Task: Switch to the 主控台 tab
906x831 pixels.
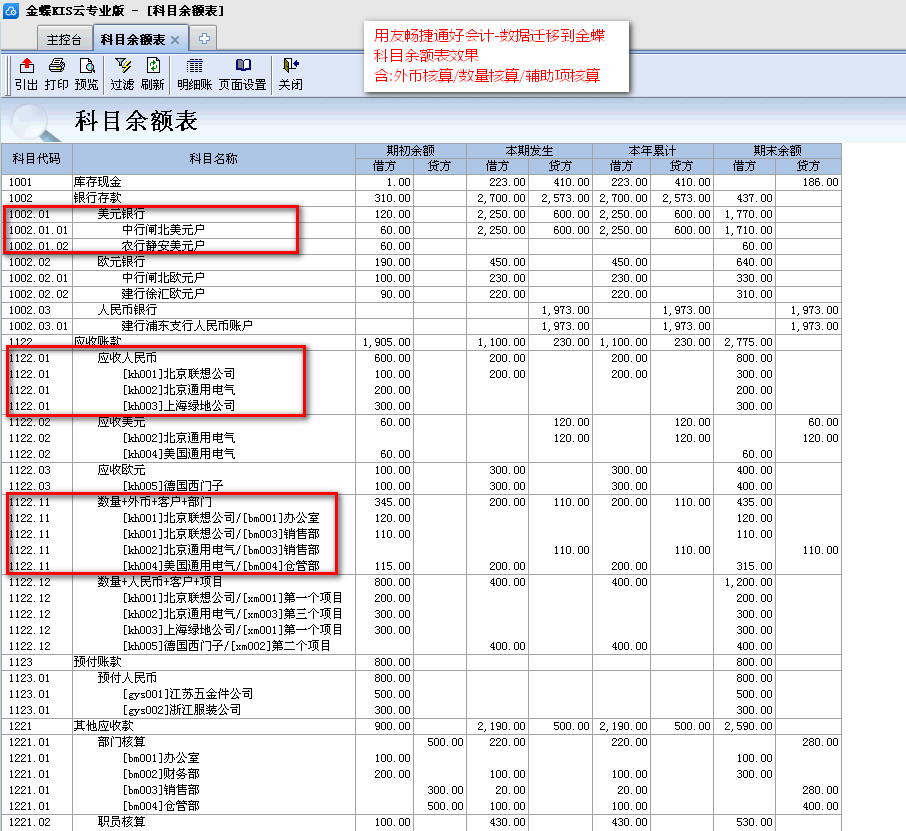Action: click(x=64, y=40)
